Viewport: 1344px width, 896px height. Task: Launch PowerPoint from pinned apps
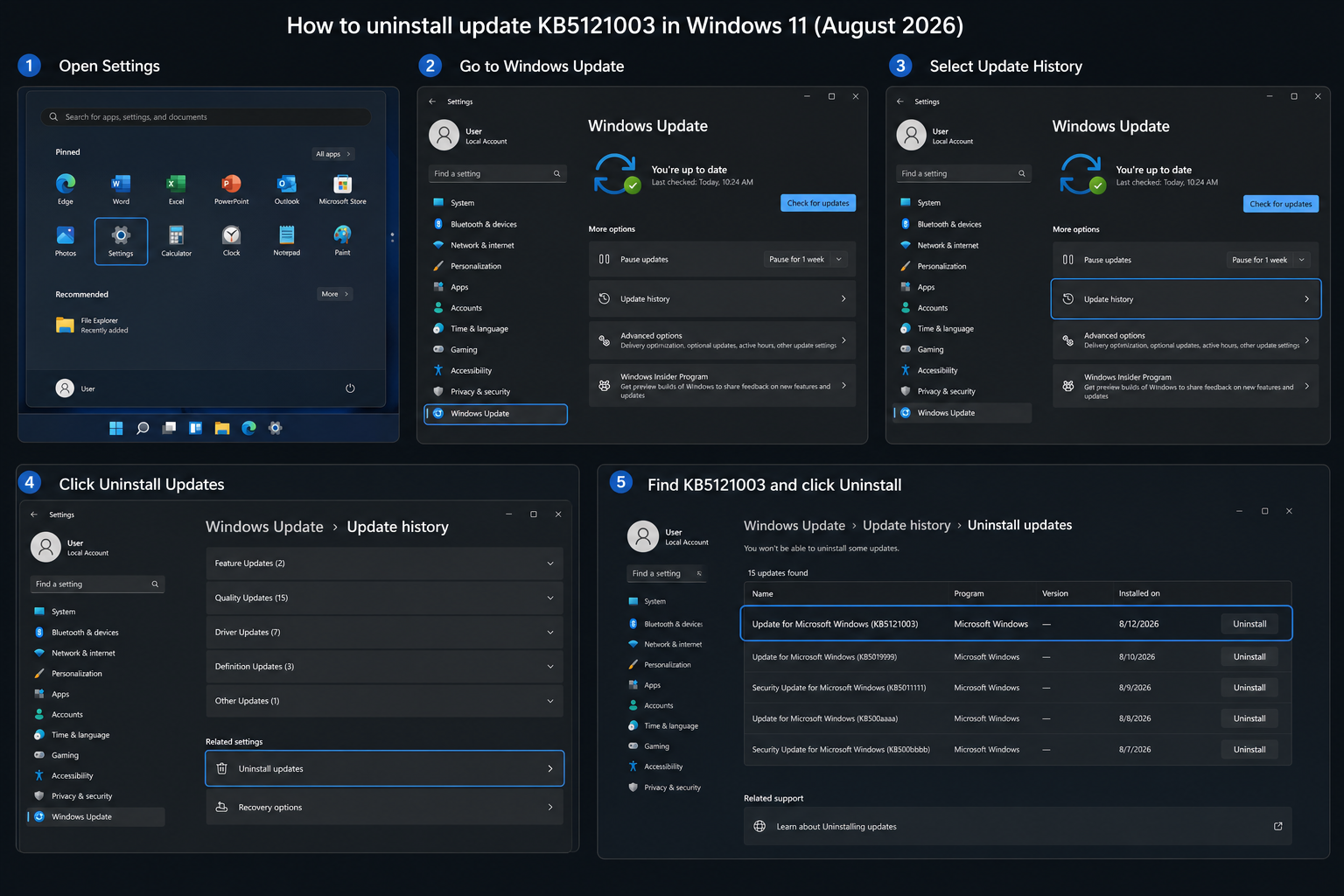(231, 188)
